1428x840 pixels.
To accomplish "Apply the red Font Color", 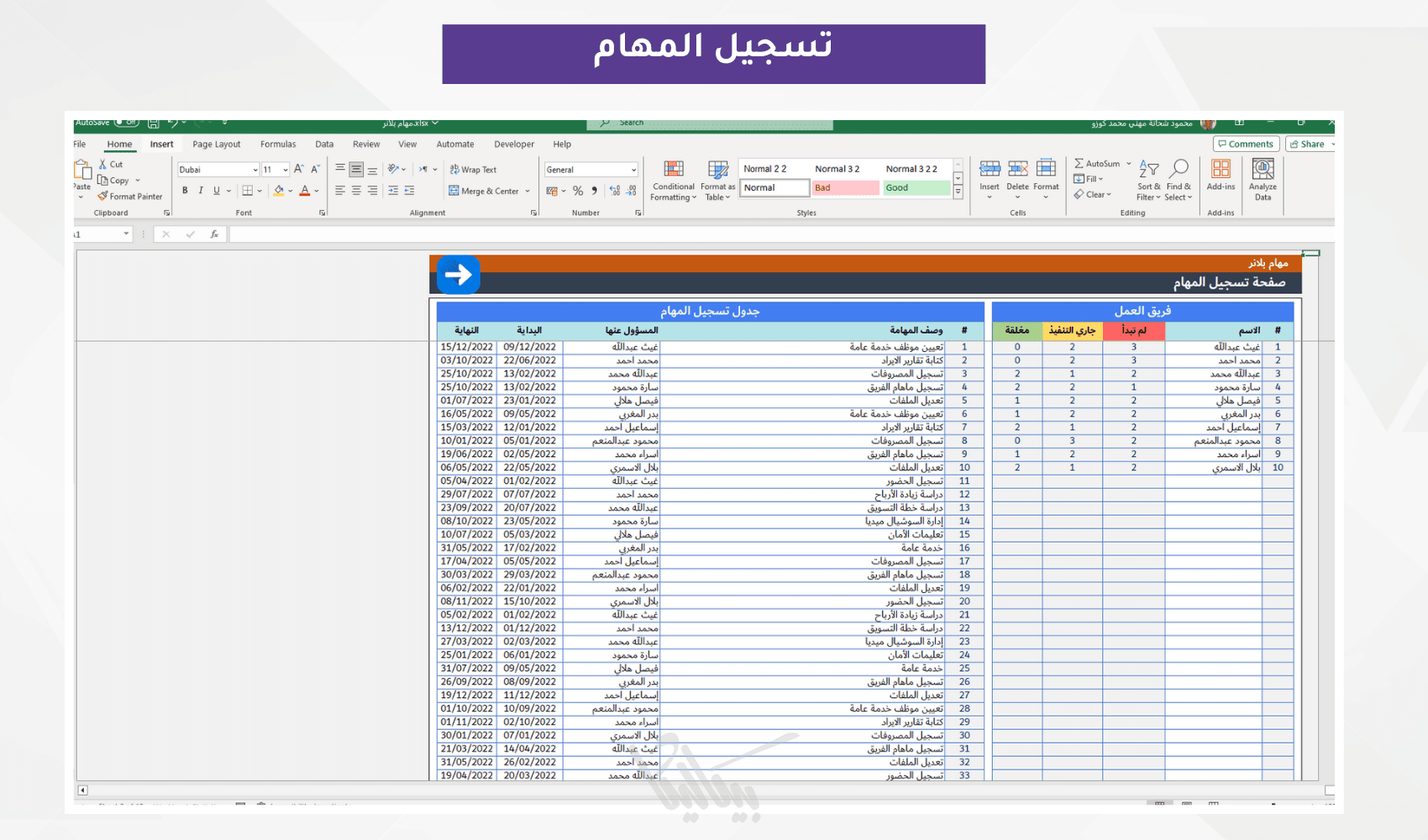I will (305, 191).
